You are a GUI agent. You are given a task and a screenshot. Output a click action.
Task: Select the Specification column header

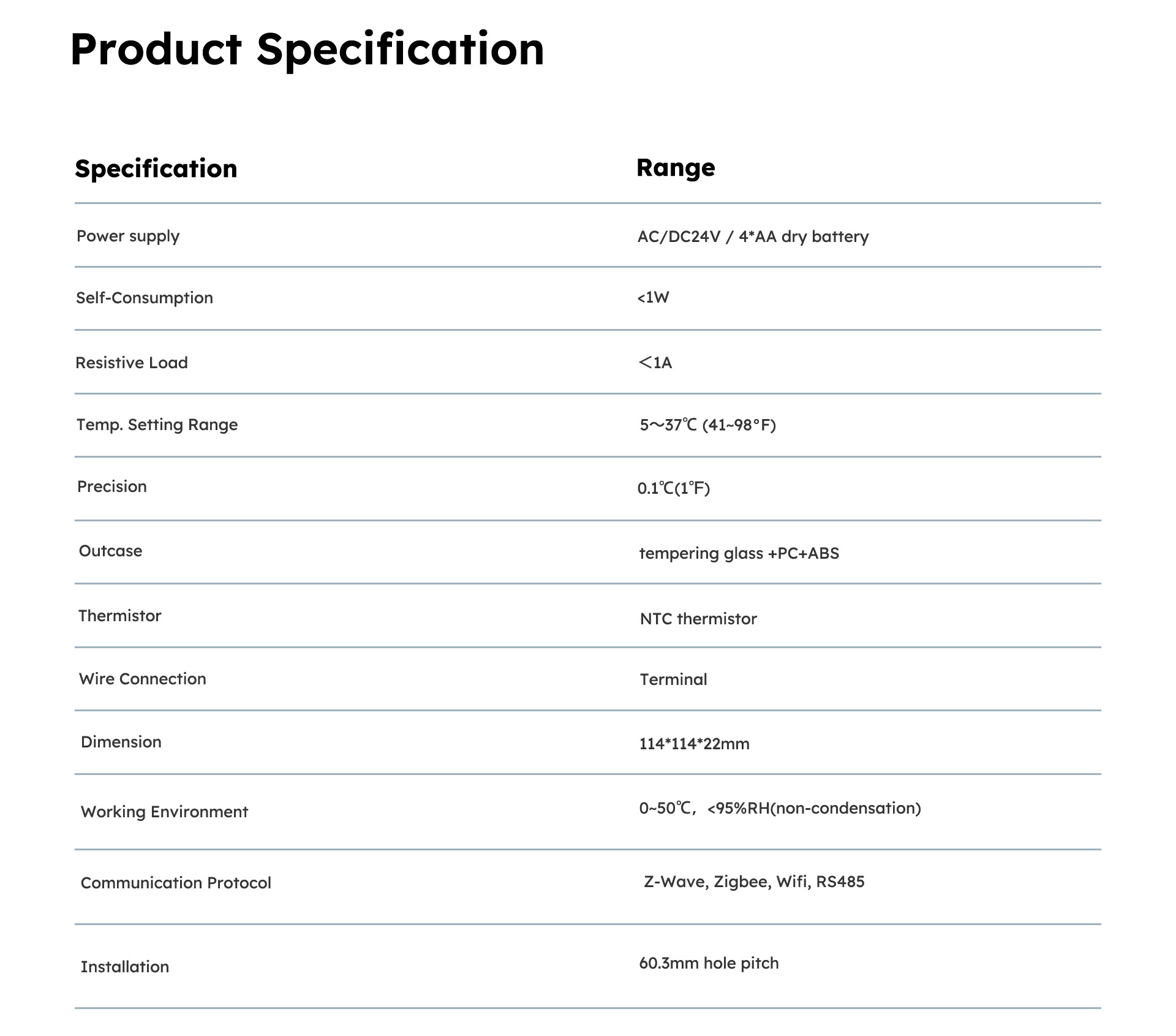tap(156, 169)
